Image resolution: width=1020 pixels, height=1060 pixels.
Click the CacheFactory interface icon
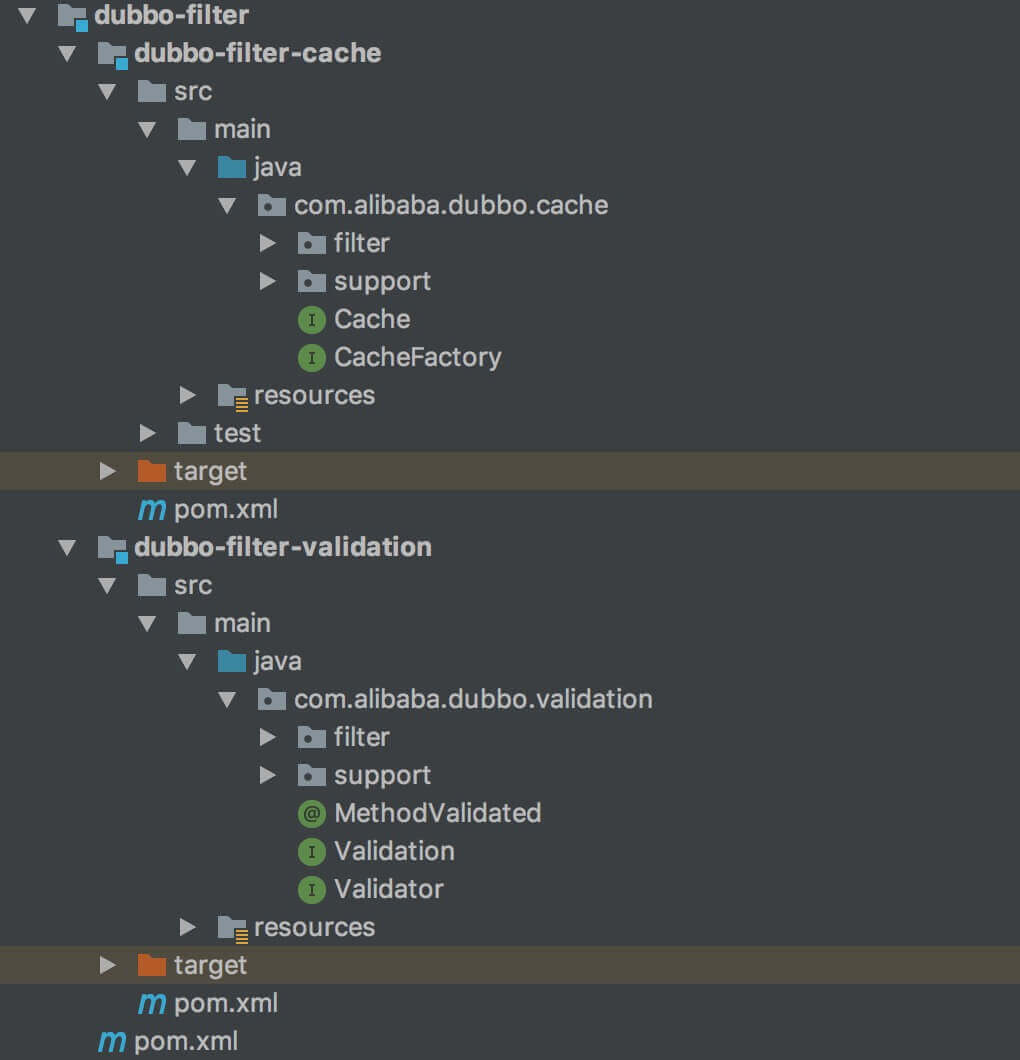[312, 358]
